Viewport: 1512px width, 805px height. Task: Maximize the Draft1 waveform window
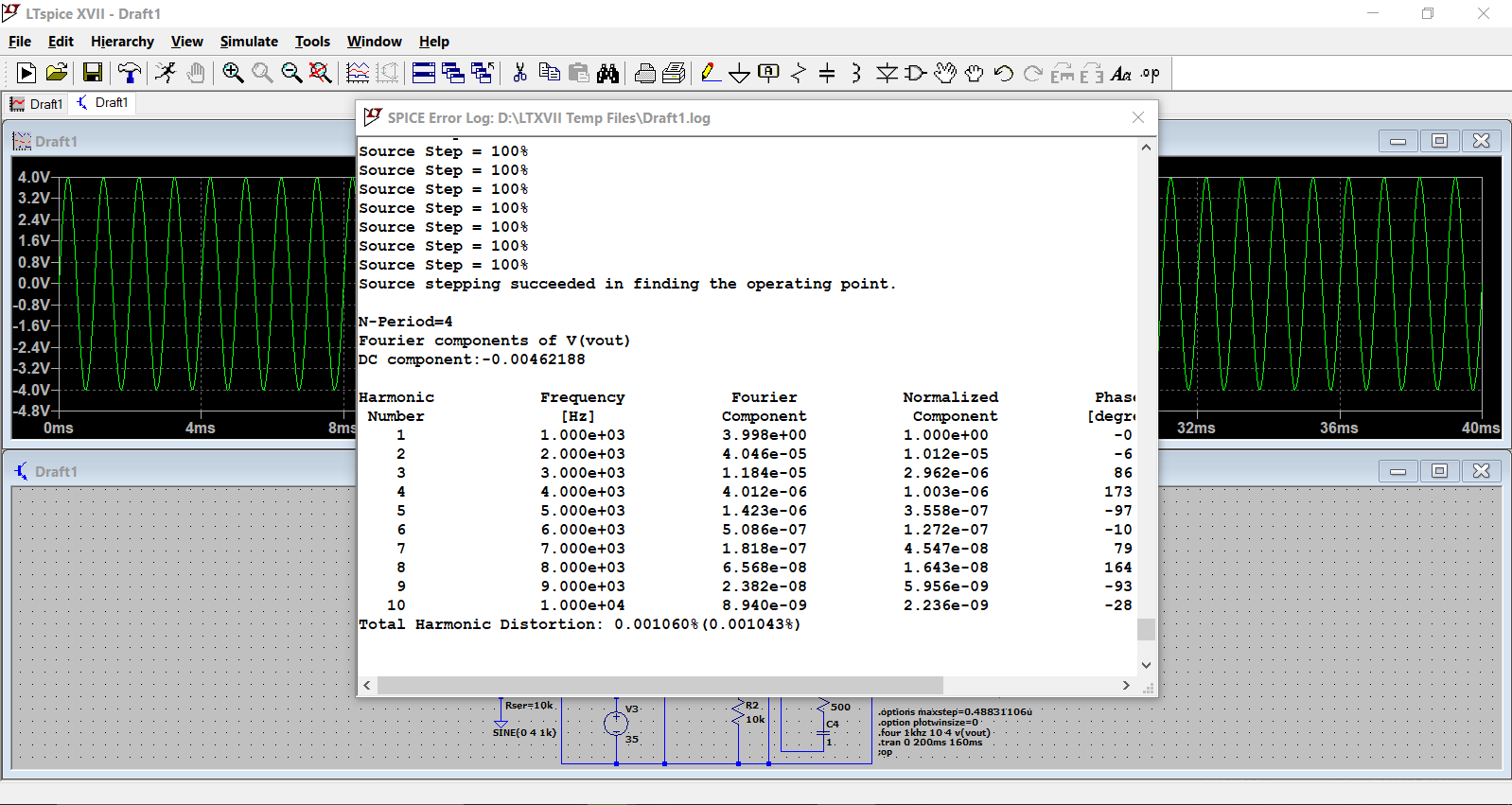[1439, 141]
